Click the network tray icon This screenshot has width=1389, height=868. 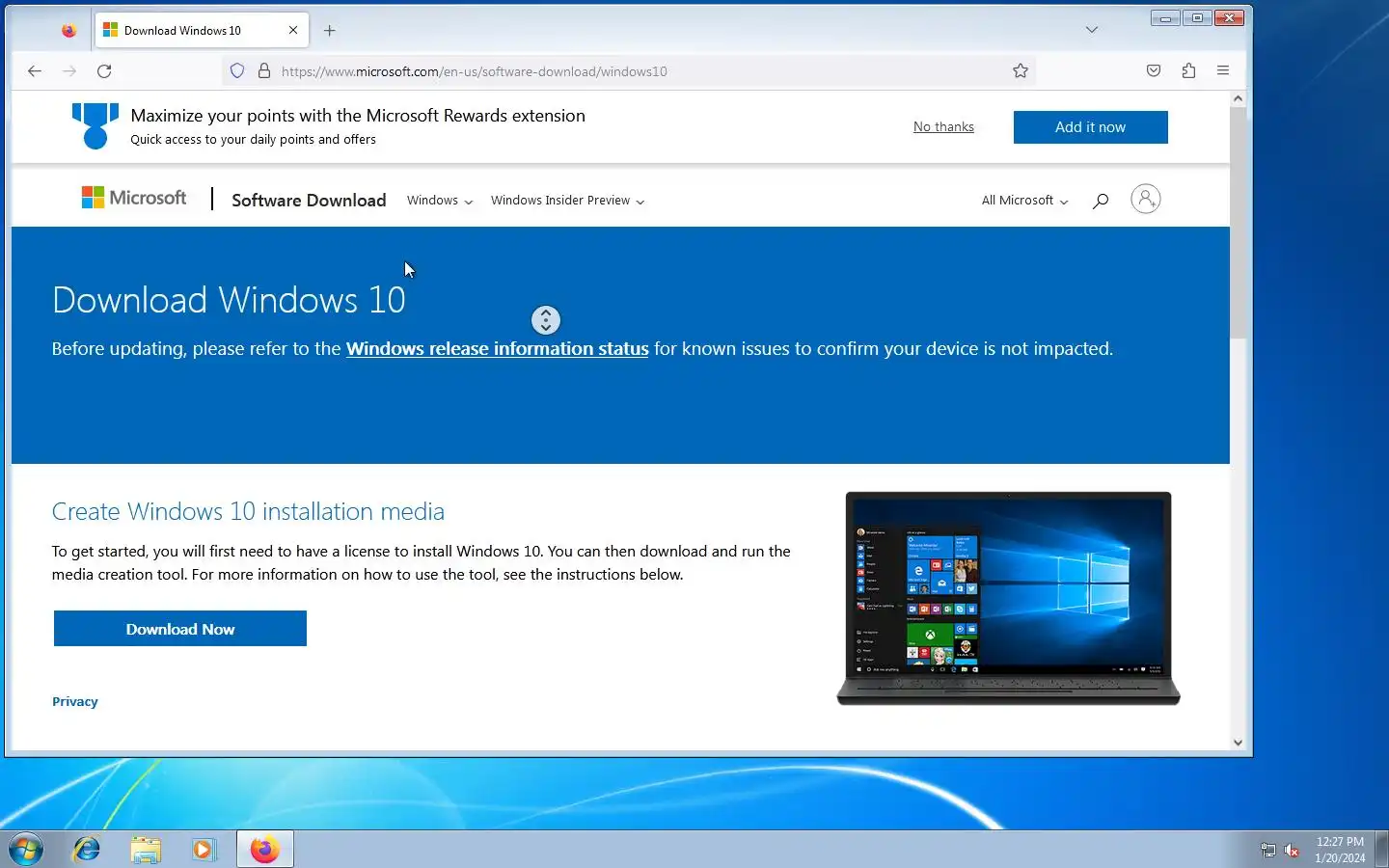(1268, 851)
